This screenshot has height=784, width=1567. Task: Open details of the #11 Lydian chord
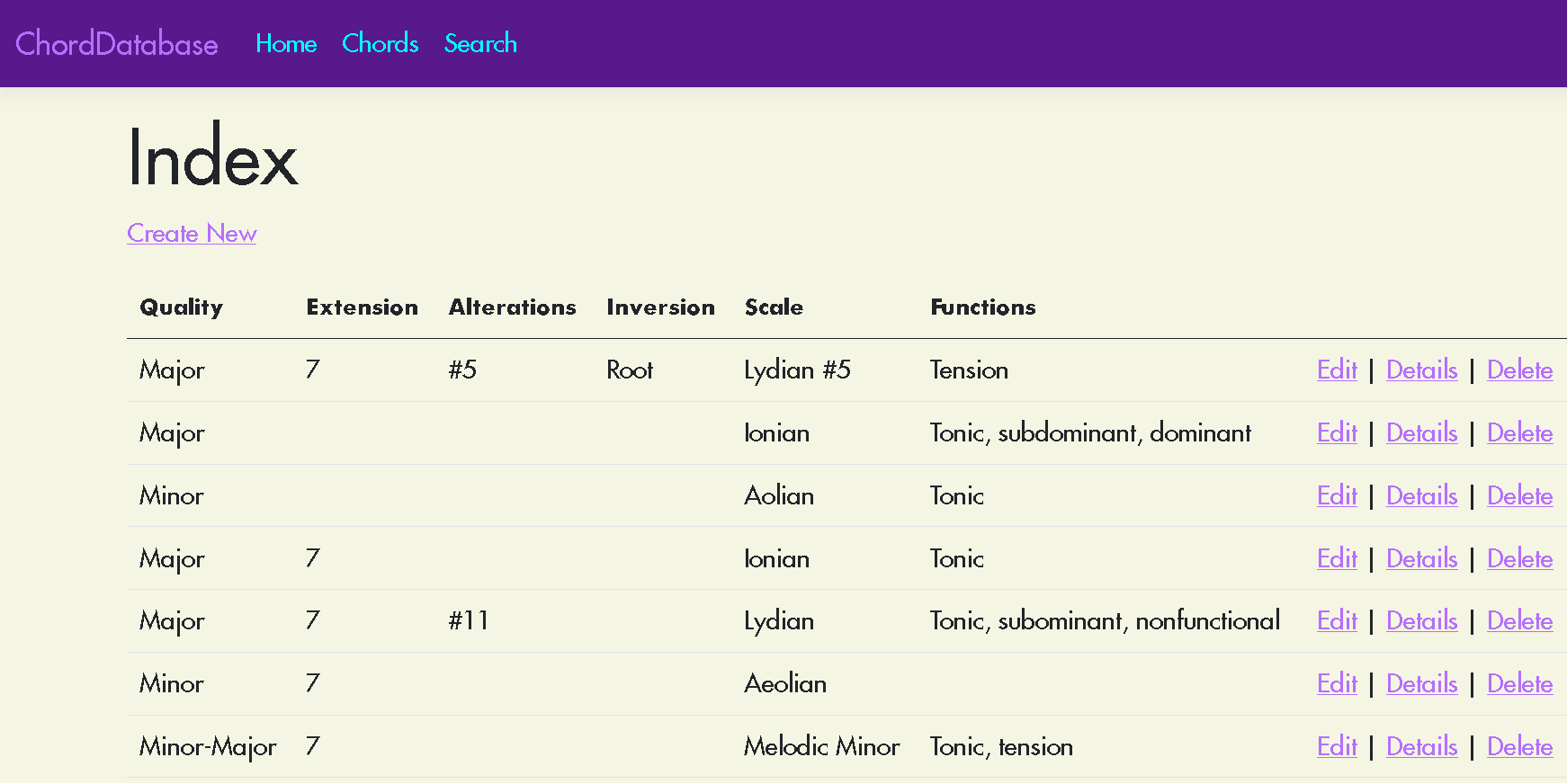point(1421,620)
